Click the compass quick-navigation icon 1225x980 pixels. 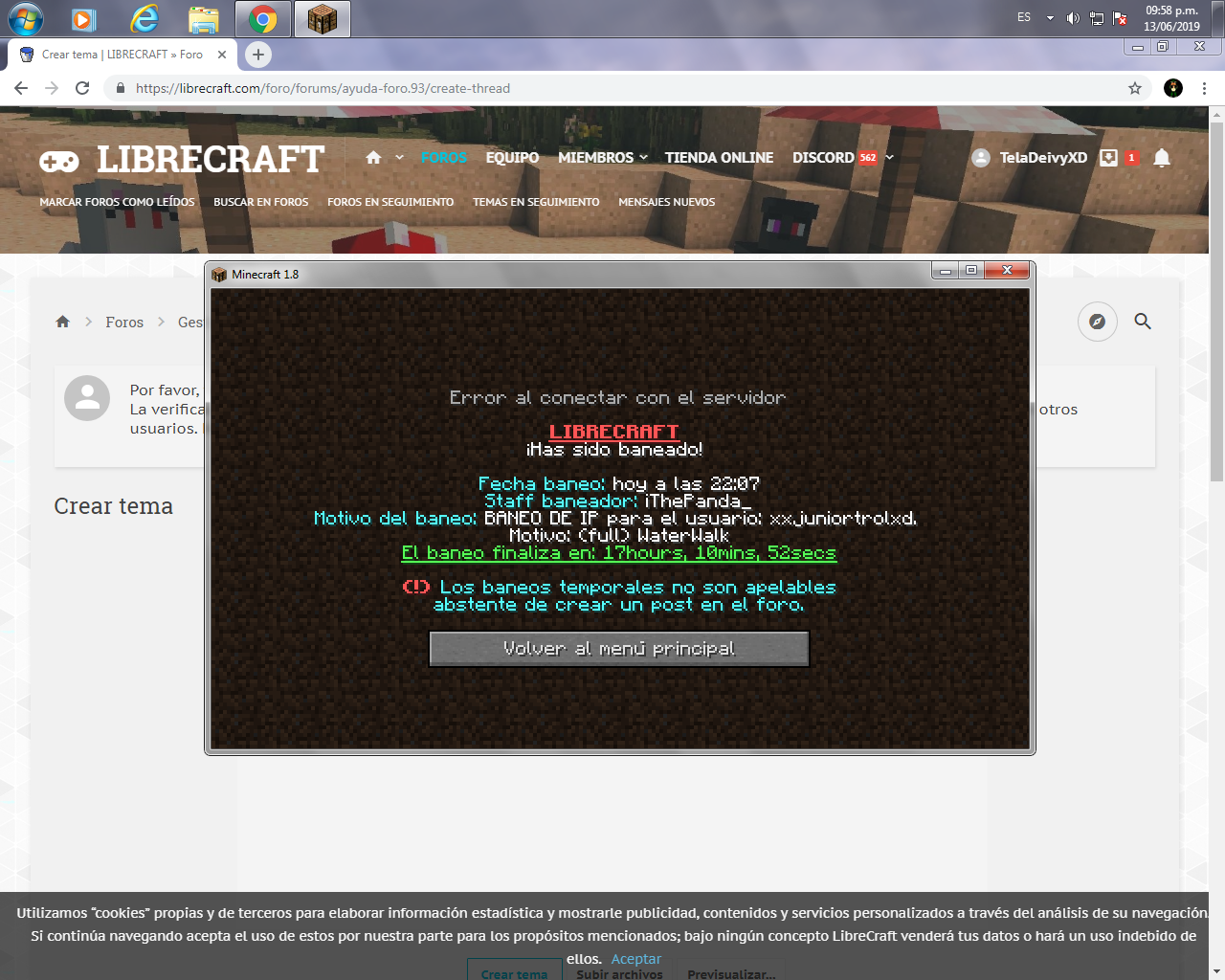1098,322
